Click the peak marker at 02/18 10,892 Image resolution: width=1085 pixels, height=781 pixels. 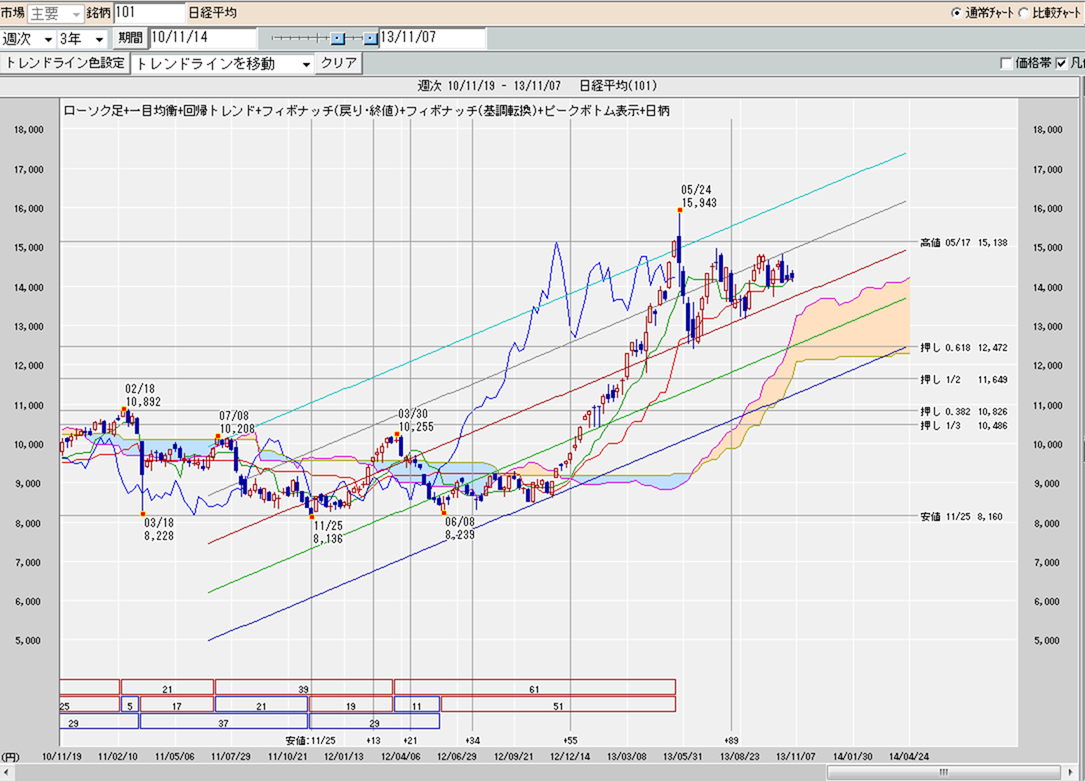pos(125,410)
